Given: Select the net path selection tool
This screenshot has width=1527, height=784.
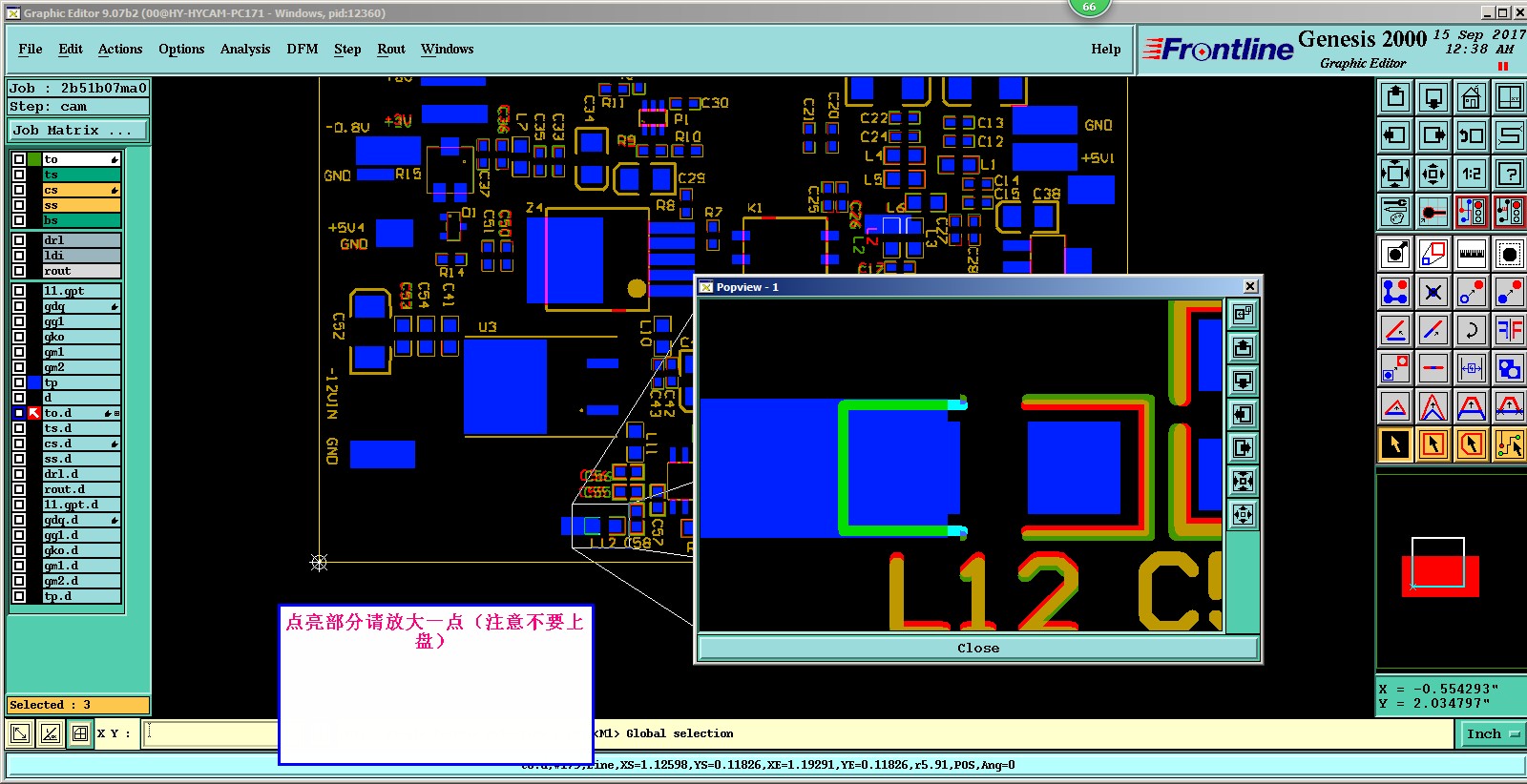Looking at the screenshot, I should [x=1509, y=444].
